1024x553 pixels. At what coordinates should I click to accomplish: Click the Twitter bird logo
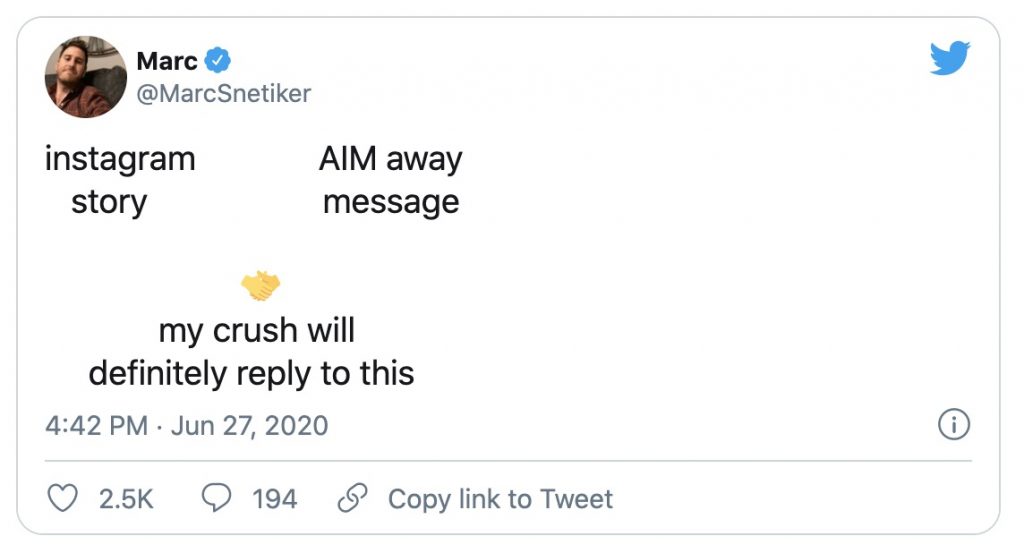tap(949, 59)
